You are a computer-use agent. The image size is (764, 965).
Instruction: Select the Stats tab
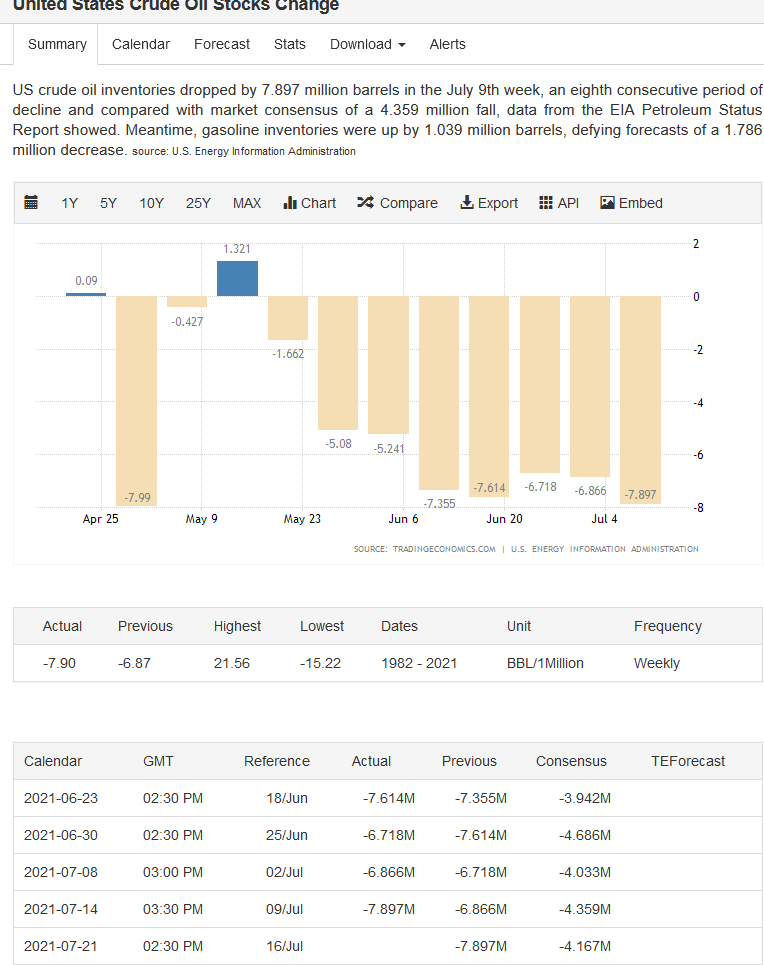290,44
